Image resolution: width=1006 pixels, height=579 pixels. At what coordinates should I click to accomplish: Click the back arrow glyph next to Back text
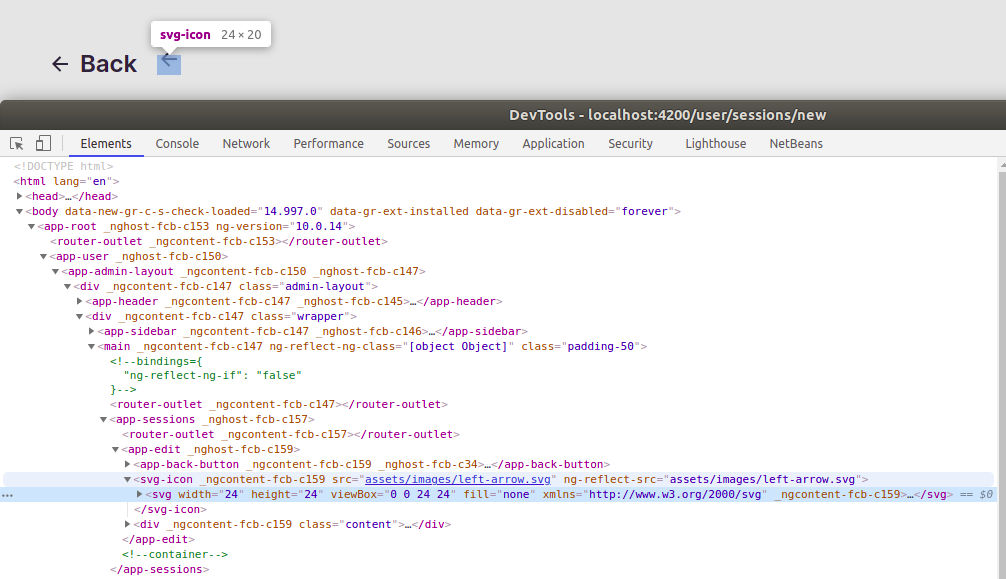point(60,63)
